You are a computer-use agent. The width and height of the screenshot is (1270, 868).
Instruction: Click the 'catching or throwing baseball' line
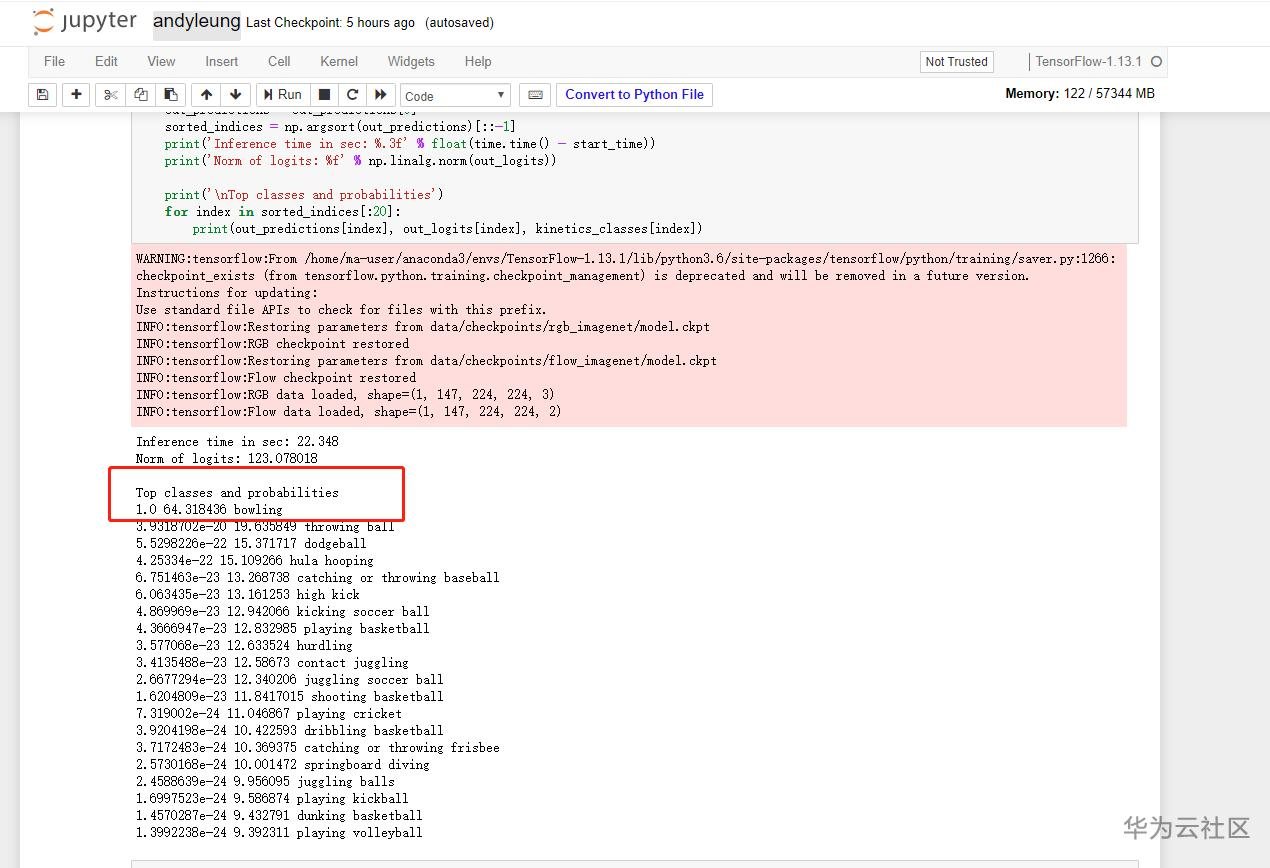point(318,578)
